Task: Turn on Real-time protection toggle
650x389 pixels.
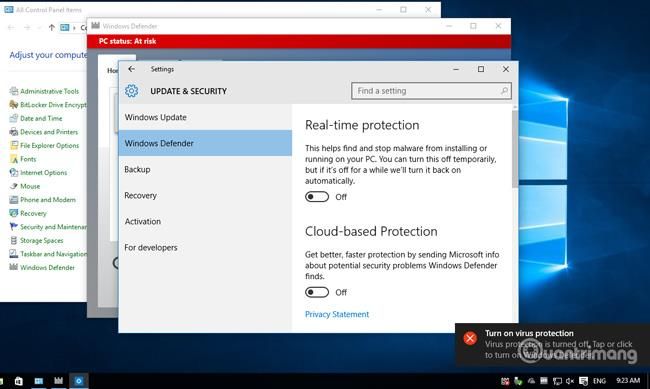Action: coord(317,197)
